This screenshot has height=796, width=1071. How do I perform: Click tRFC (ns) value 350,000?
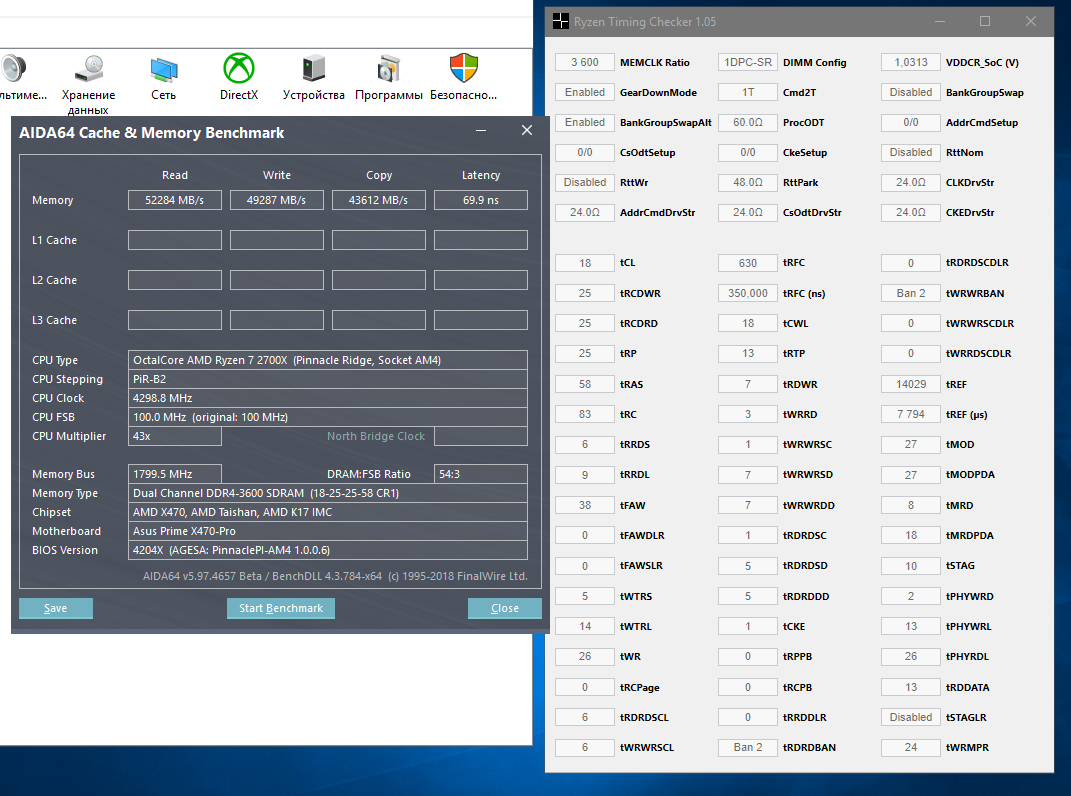(x=748, y=293)
